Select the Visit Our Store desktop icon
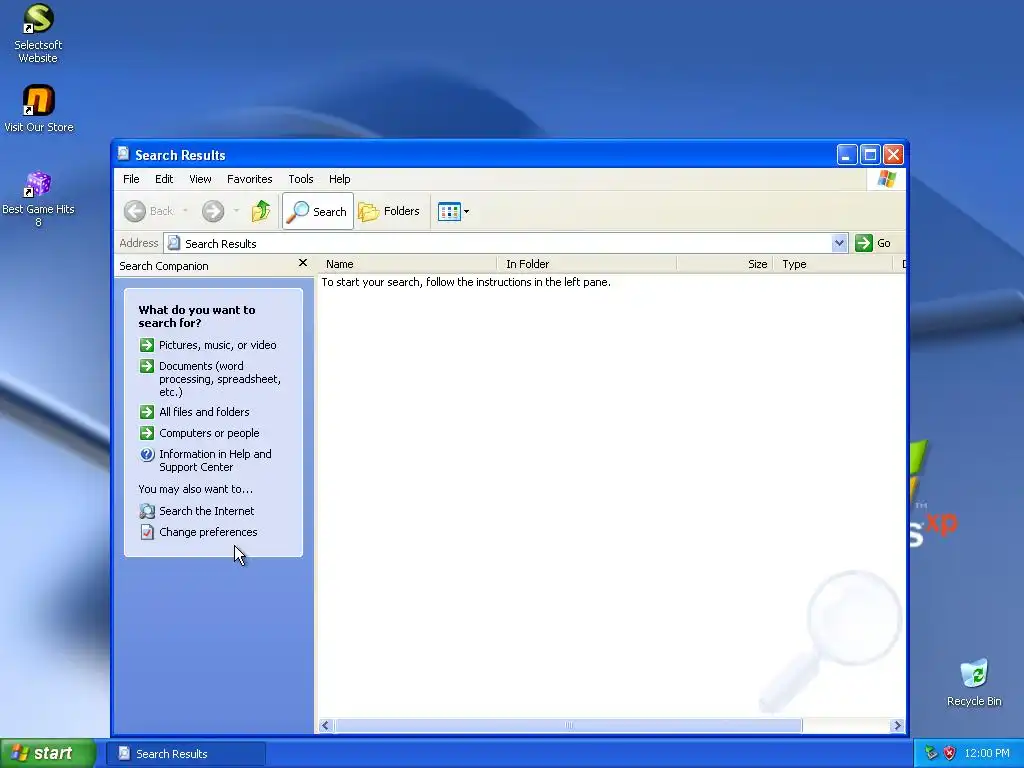1024x768 pixels. [39, 108]
